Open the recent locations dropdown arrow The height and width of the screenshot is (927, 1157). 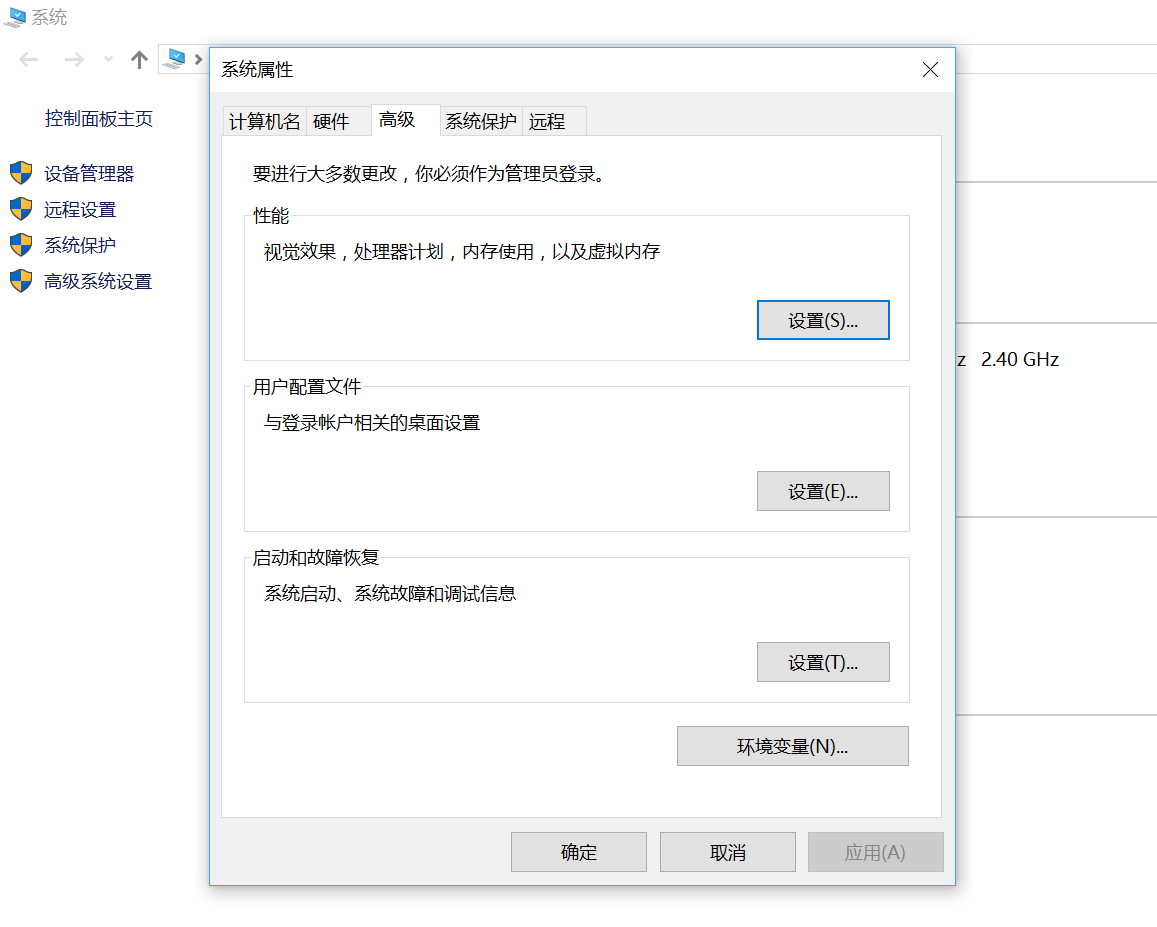tap(106, 59)
